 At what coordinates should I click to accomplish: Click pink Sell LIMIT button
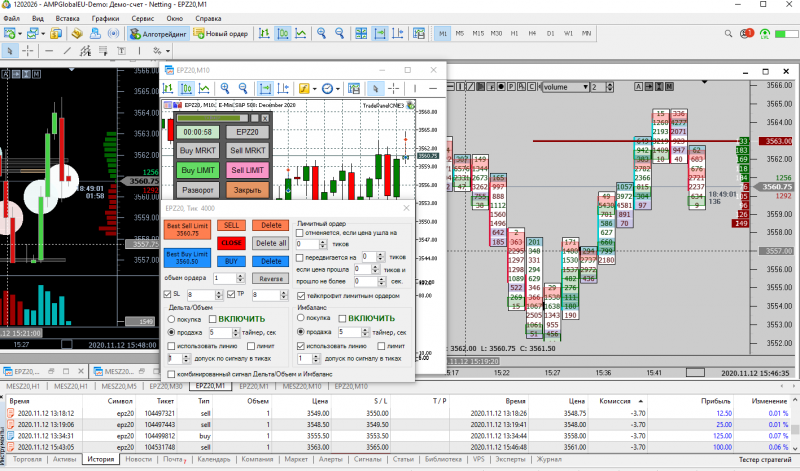pos(247,170)
